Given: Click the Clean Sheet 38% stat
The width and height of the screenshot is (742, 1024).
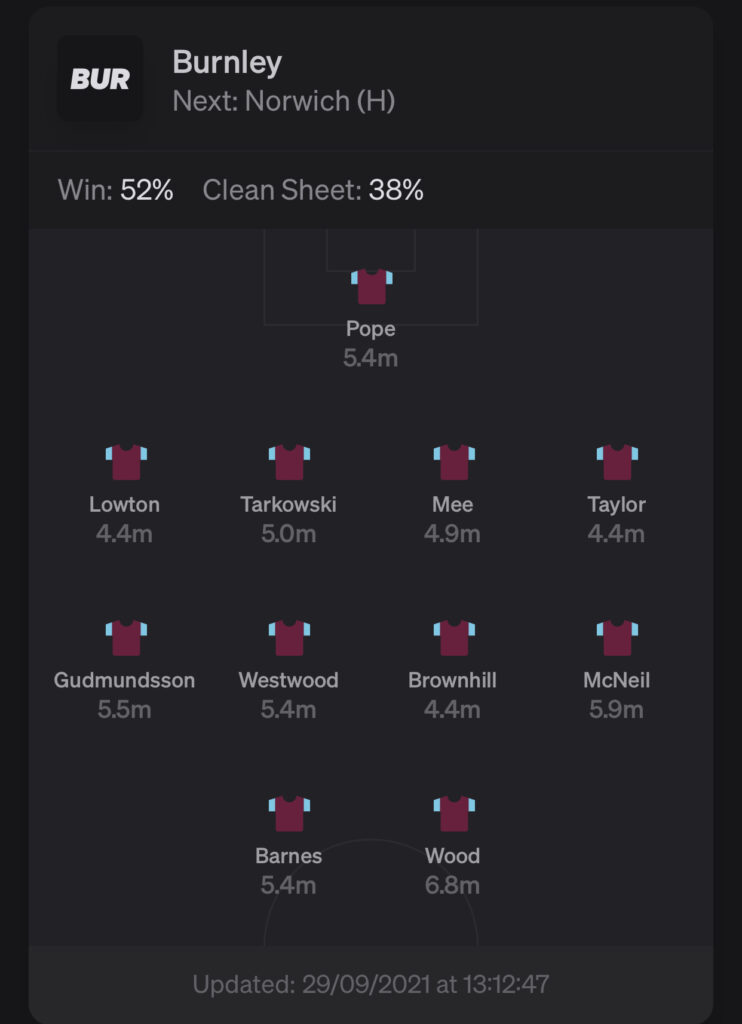Looking at the screenshot, I should [x=313, y=190].
